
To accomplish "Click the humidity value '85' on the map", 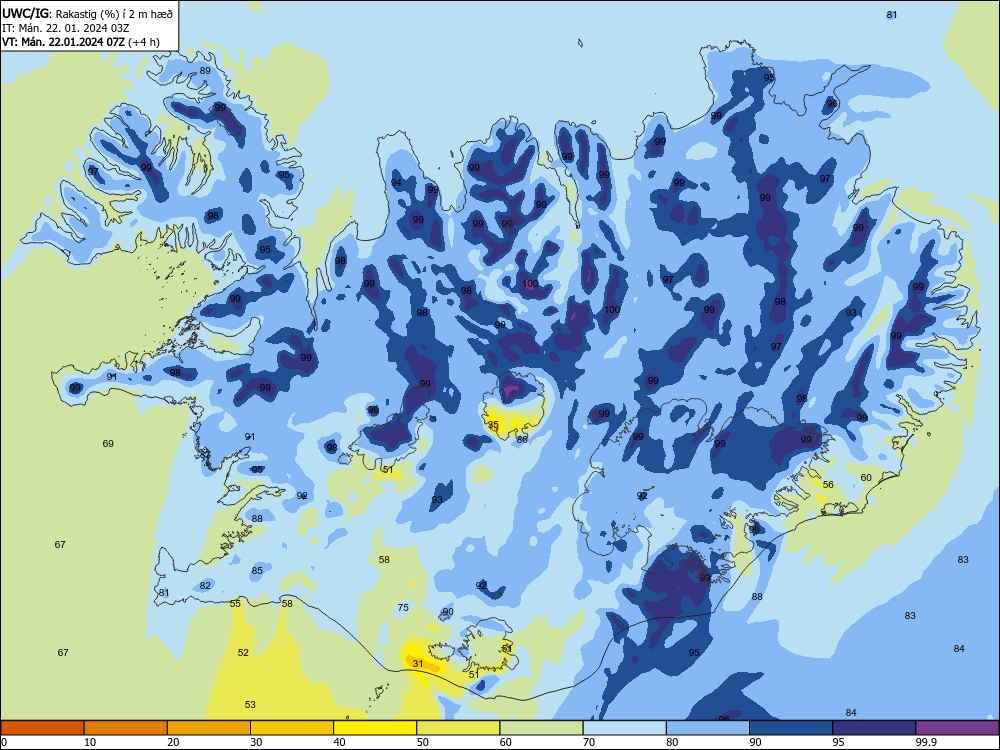I will click(x=257, y=571).
